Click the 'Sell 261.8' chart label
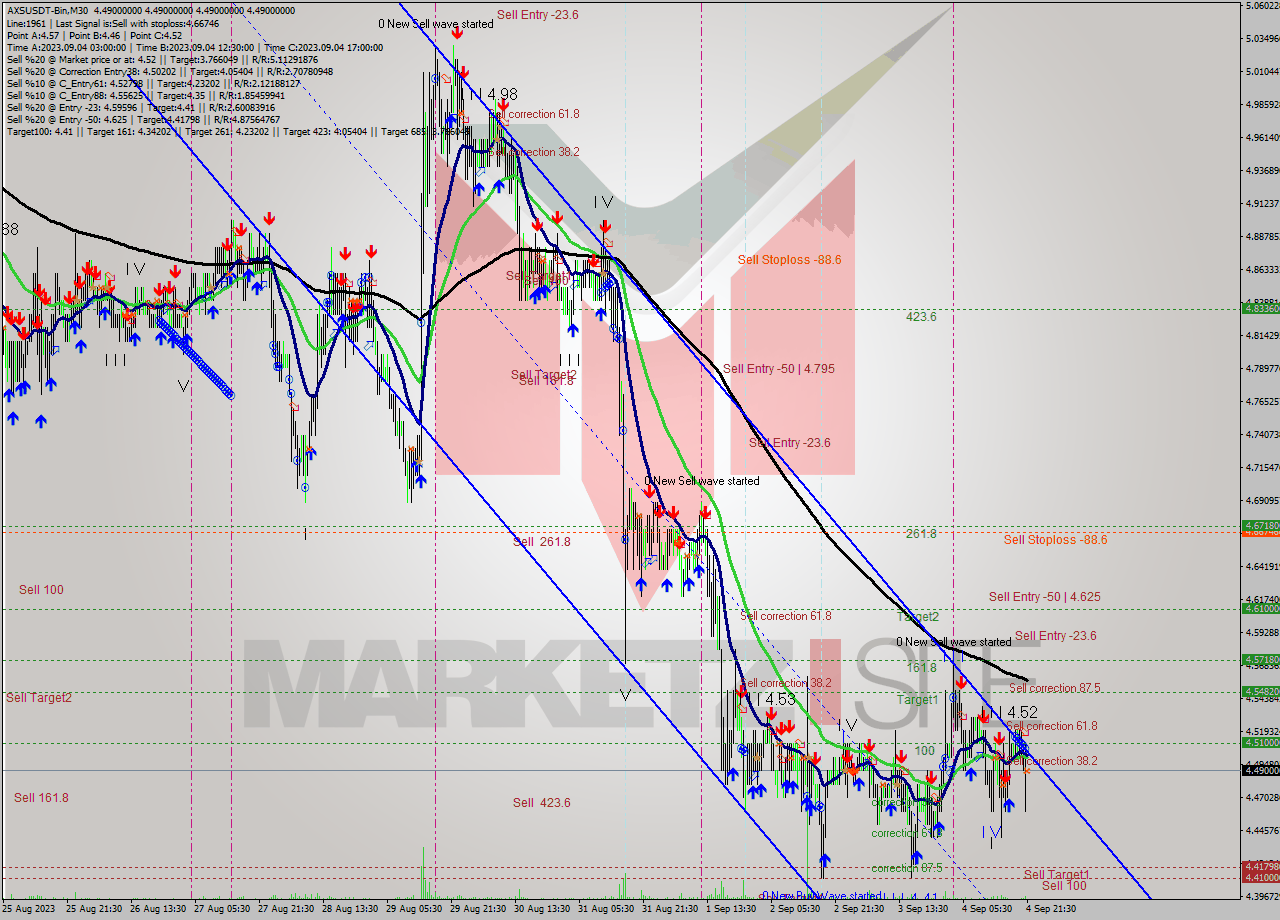The height and width of the screenshot is (920, 1280). pos(541,542)
